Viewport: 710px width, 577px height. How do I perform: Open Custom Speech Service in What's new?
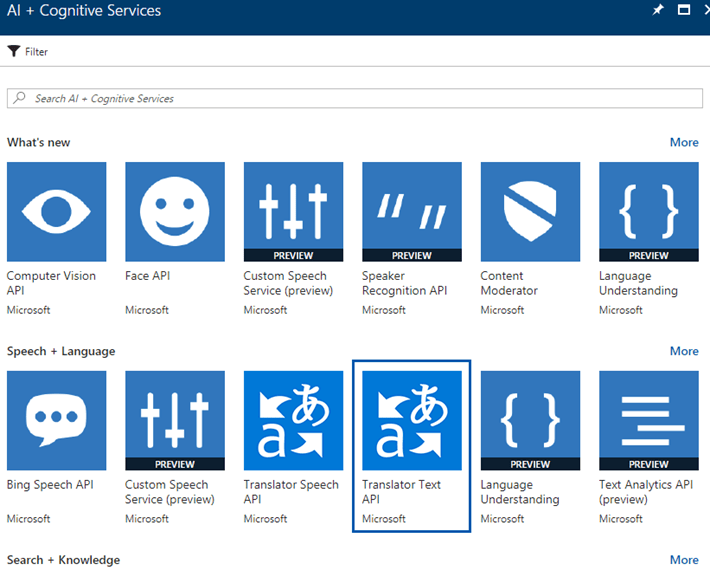point(293,212)
